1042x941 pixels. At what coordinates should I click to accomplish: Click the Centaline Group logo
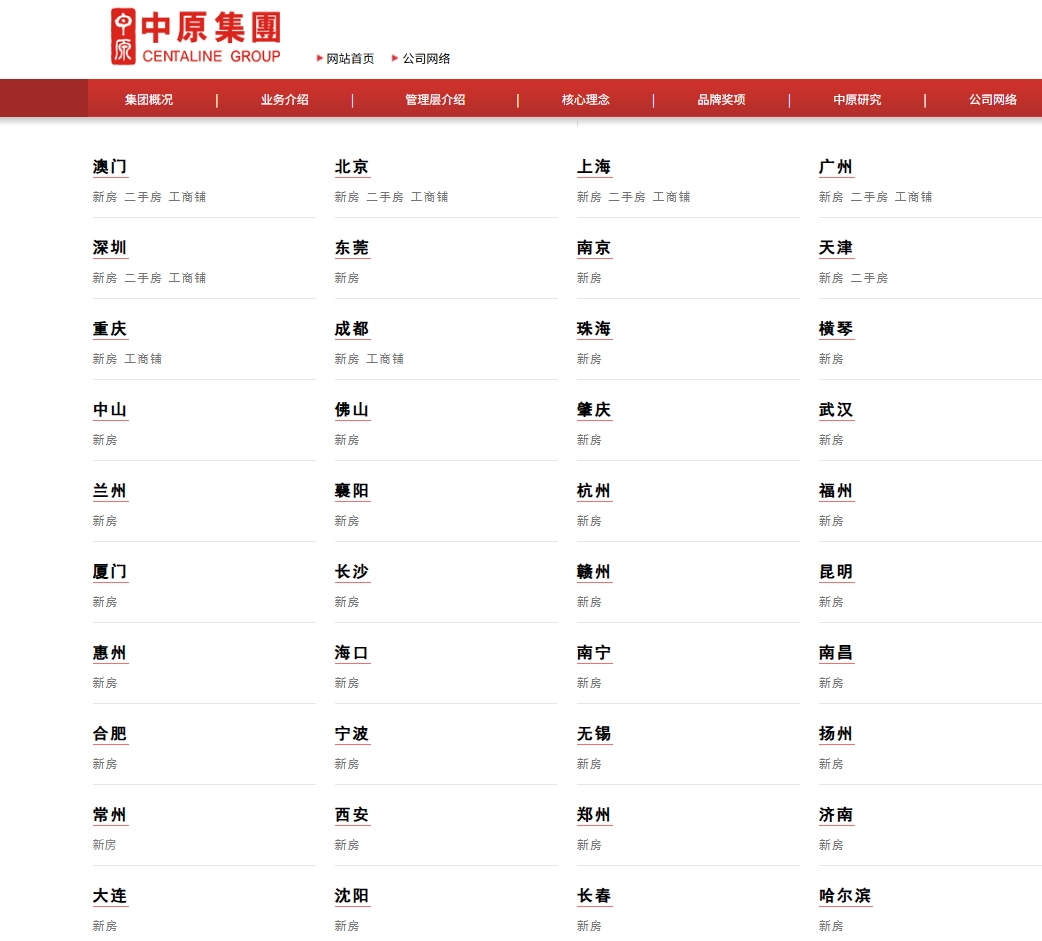pos(195,37)
